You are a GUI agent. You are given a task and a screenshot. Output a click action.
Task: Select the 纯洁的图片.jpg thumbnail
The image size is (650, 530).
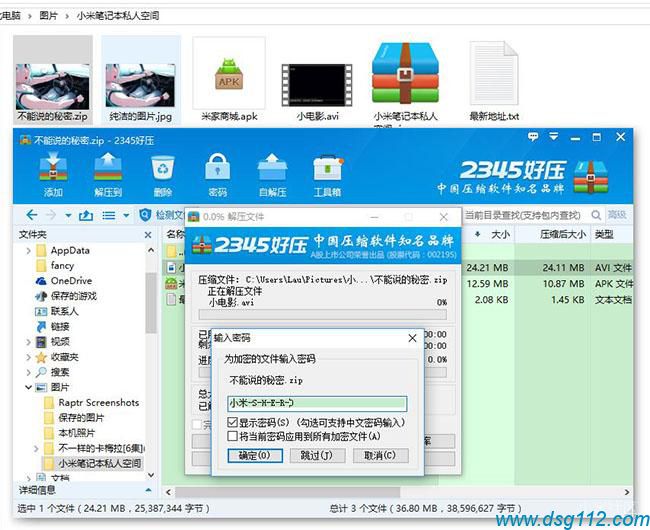[x=141, y=80]
